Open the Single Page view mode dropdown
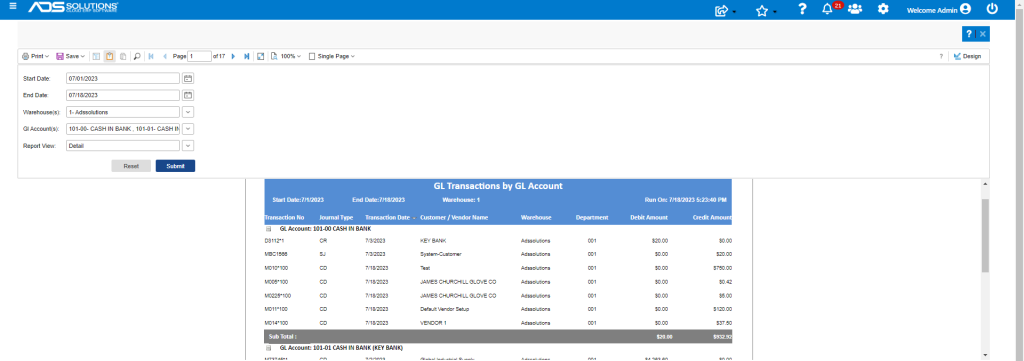Image resolution: width=1024 pixels, height=361 pixels. 332,57
